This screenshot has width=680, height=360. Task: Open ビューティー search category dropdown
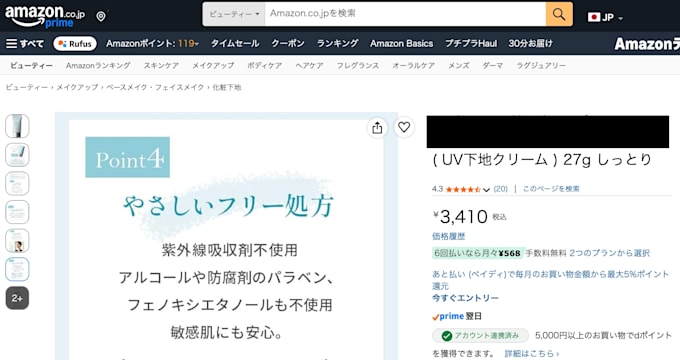[234, 14]
